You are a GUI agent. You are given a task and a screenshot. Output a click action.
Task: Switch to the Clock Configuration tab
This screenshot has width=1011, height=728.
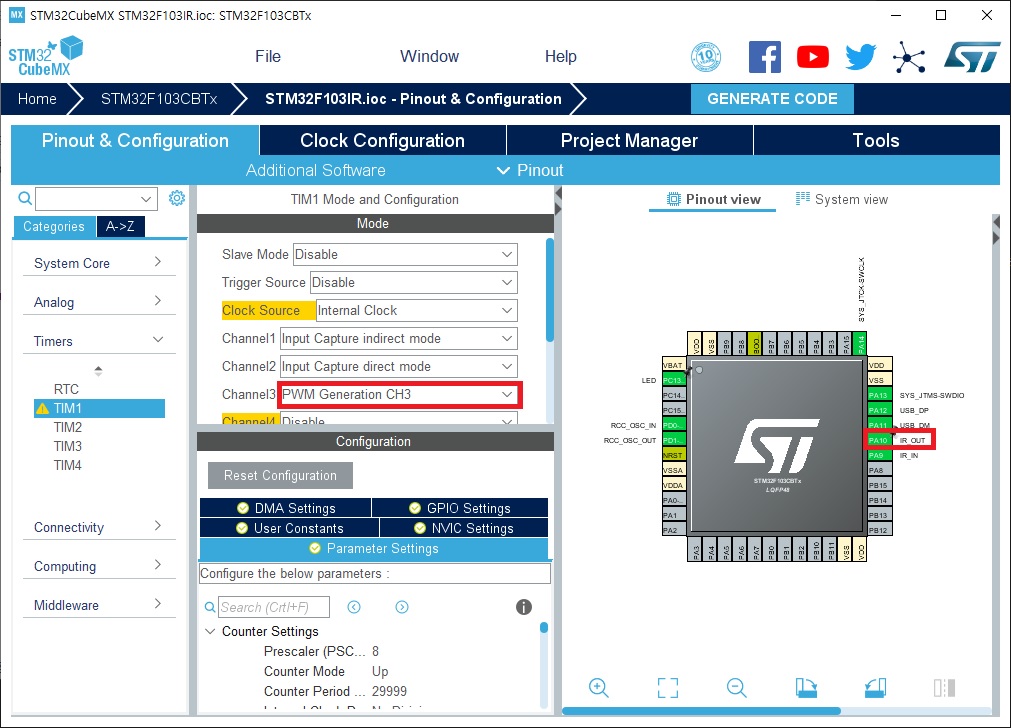tap(382, 141)
